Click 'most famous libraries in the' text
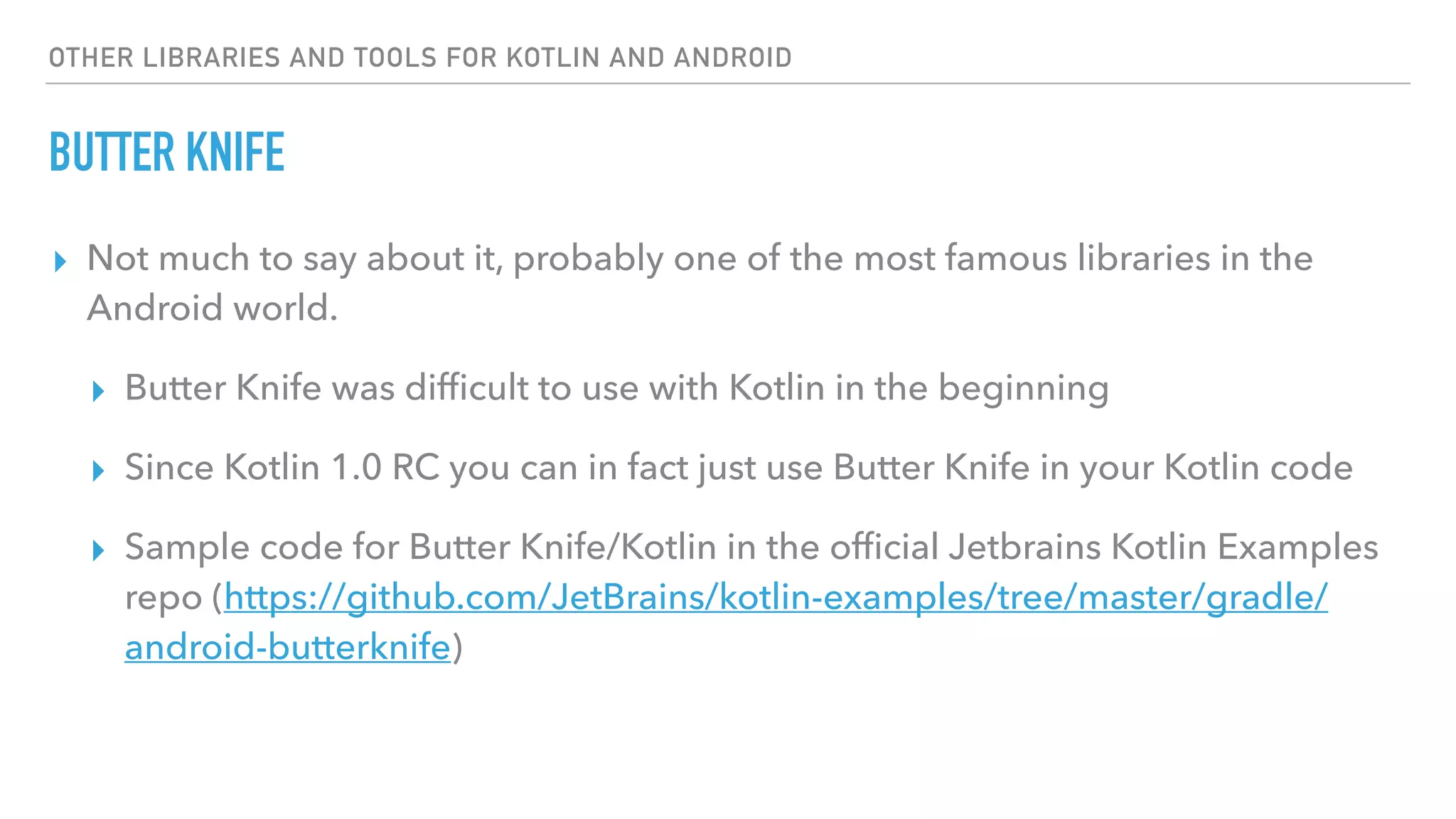 click(x=1083, y=257)
